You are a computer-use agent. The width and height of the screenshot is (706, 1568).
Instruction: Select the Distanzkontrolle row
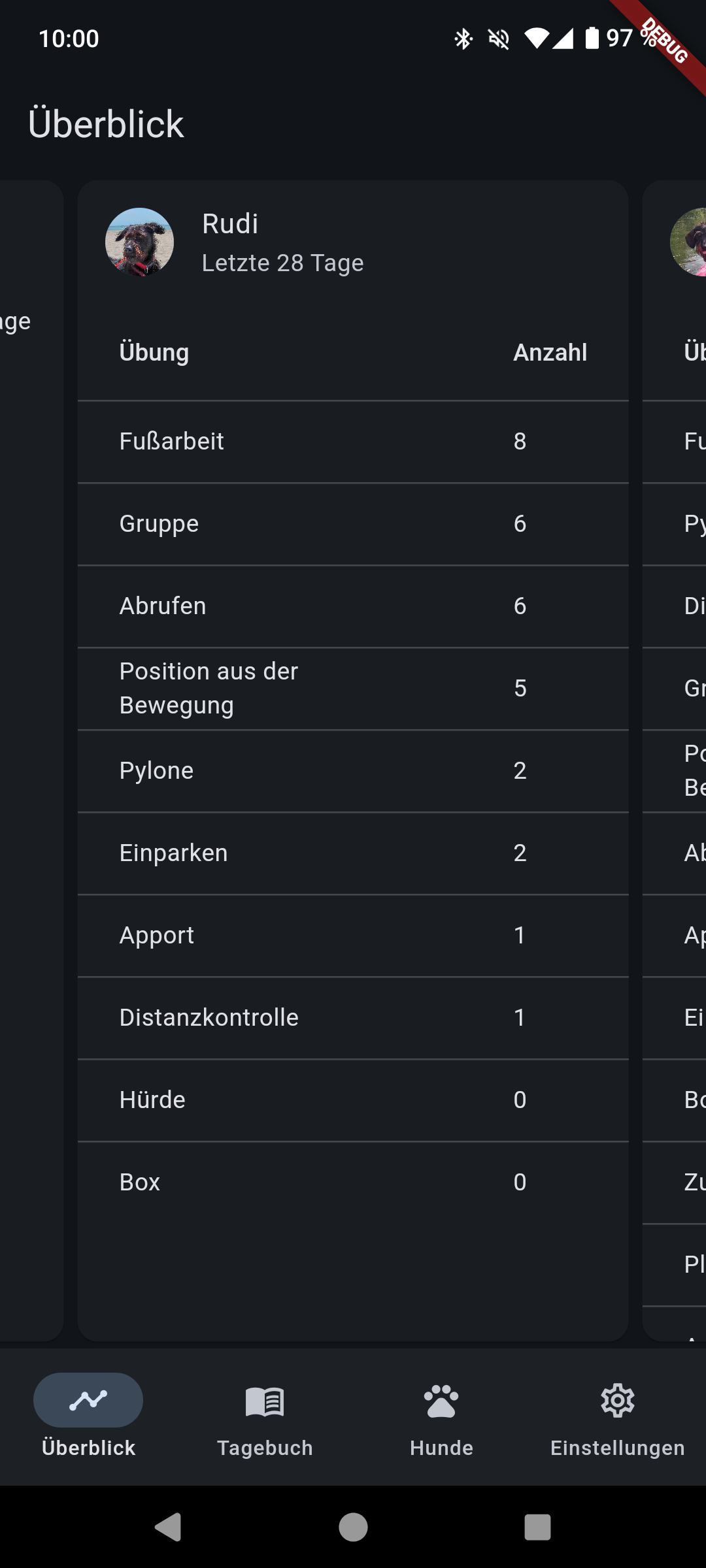[x=353, y=1018]
